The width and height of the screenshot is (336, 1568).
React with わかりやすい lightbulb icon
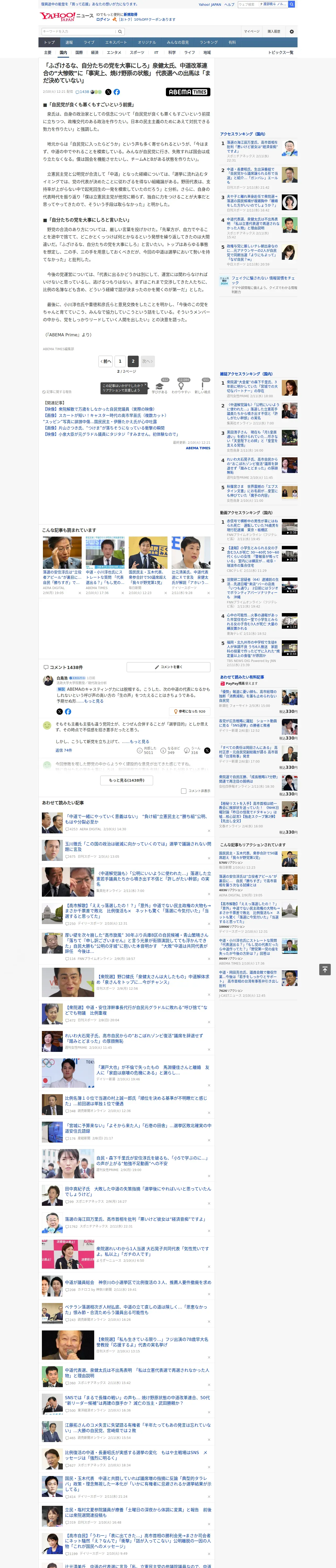coord(181,386)
